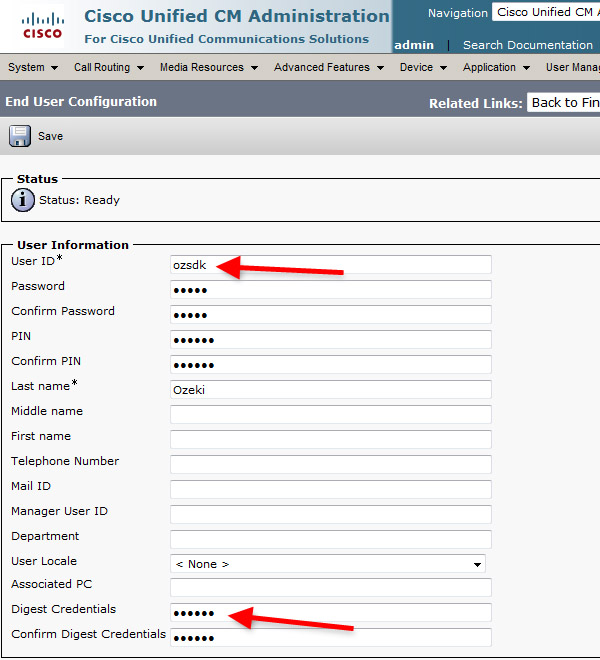This screenshot has height=660, width=600.
Task: Click the 'Status: Ready' text
Action: click(x=79, y=200)
